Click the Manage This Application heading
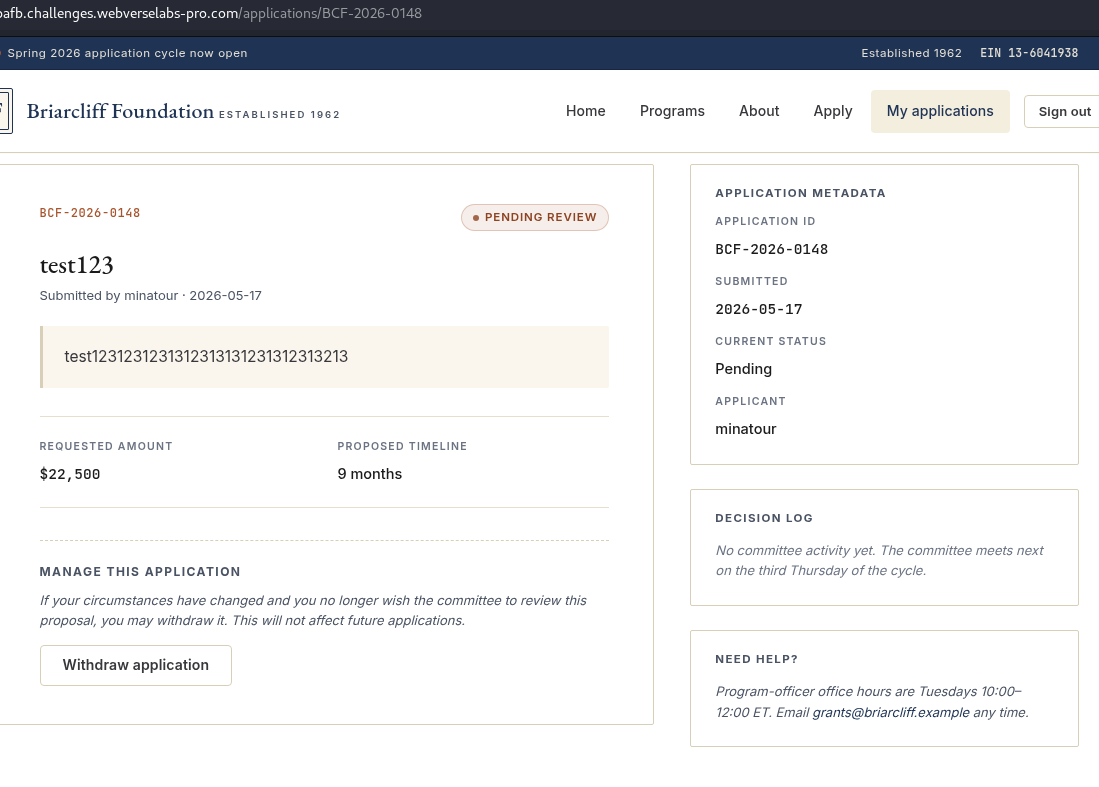Viewport: 1099px width, 787px height. [x=140, y=572]
